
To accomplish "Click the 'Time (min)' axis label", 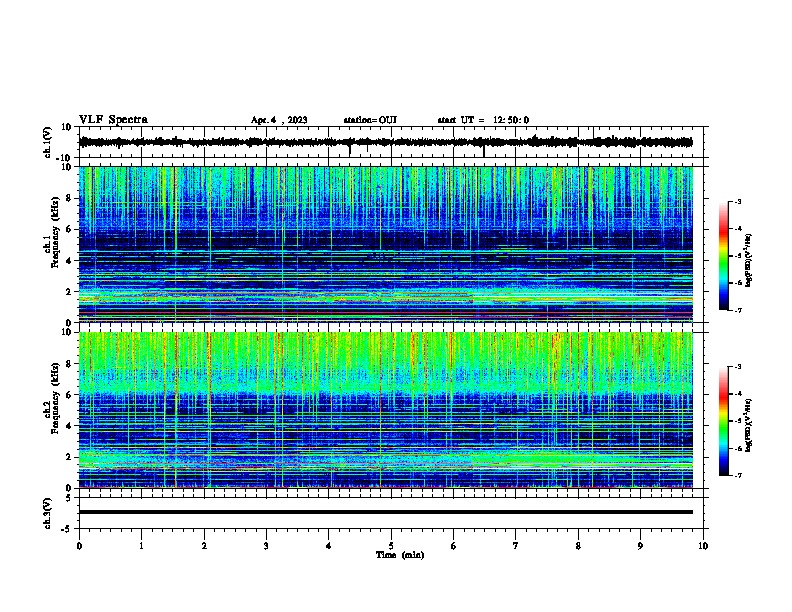I will (x=400, y=555).
